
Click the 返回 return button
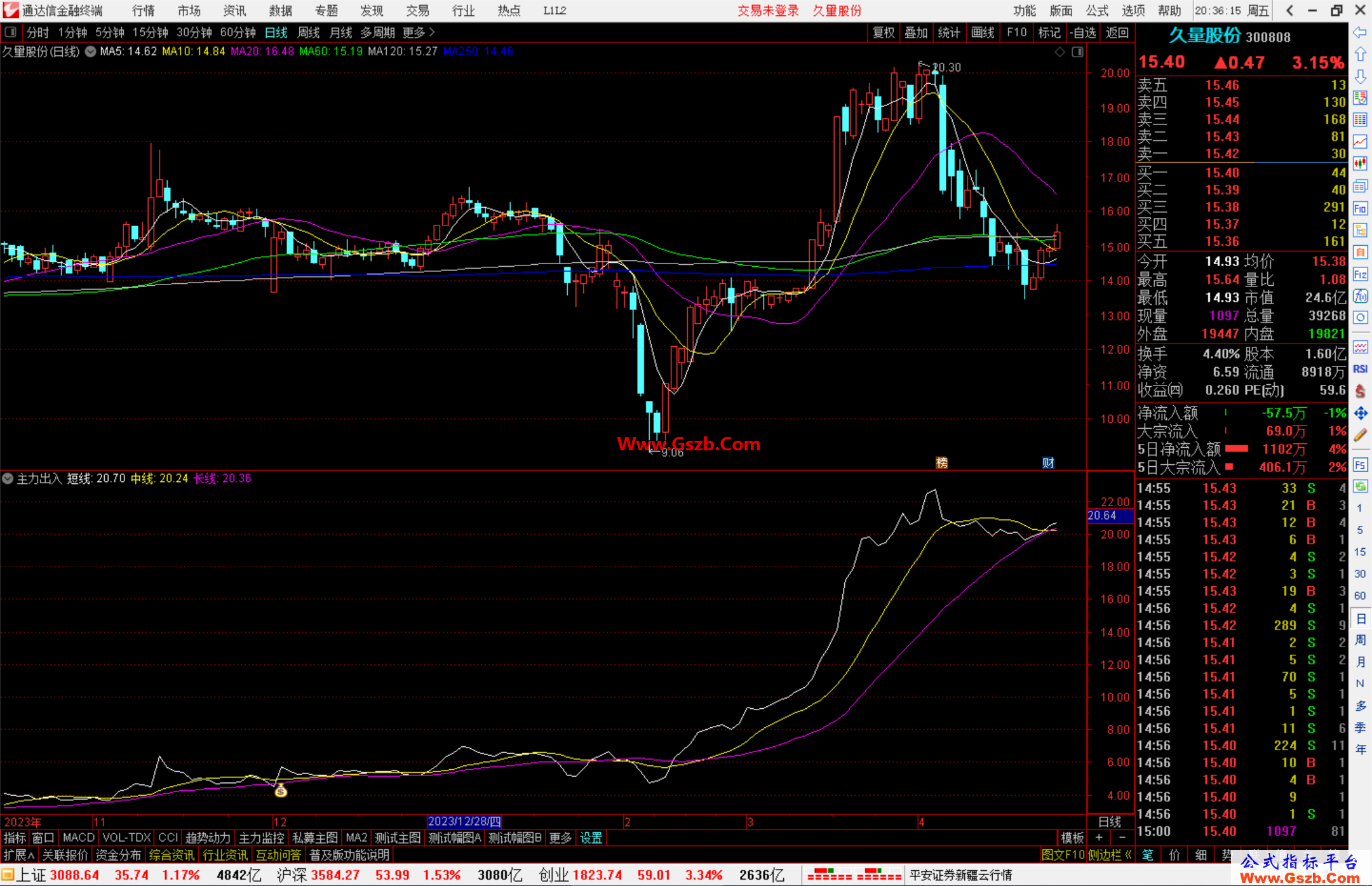coord(1117,32)
